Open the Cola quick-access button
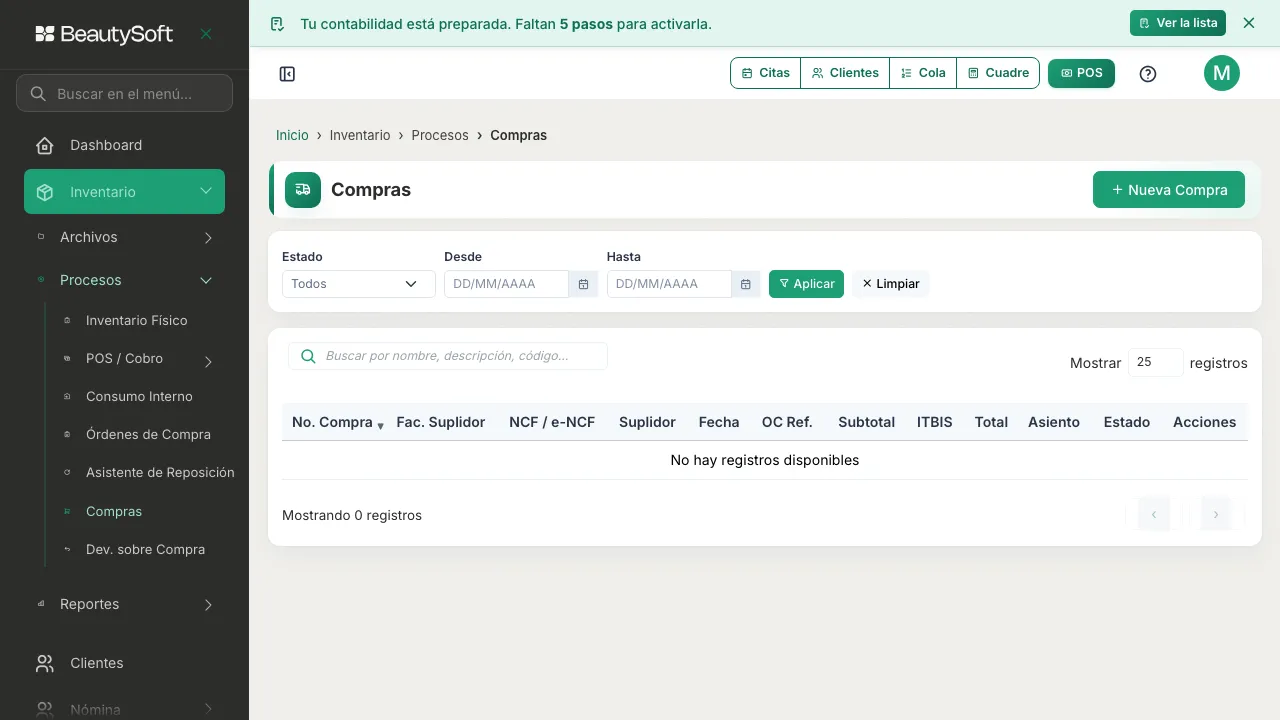The image size is (1280, 720). point(923,73)
